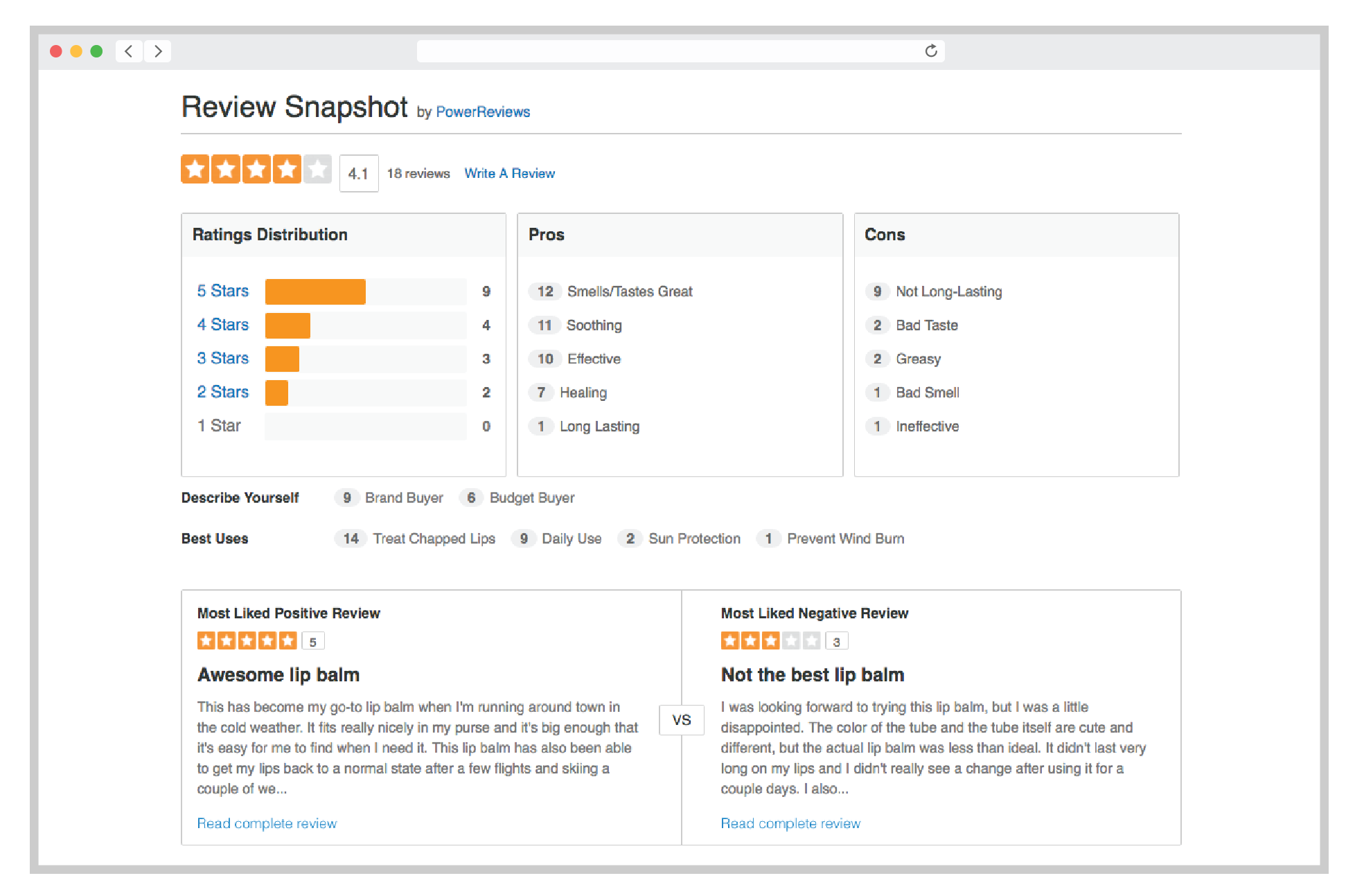This screenshot has width=1364, height=896.
Task: Click the Write A Review link
Action: (x=509, y=173)
